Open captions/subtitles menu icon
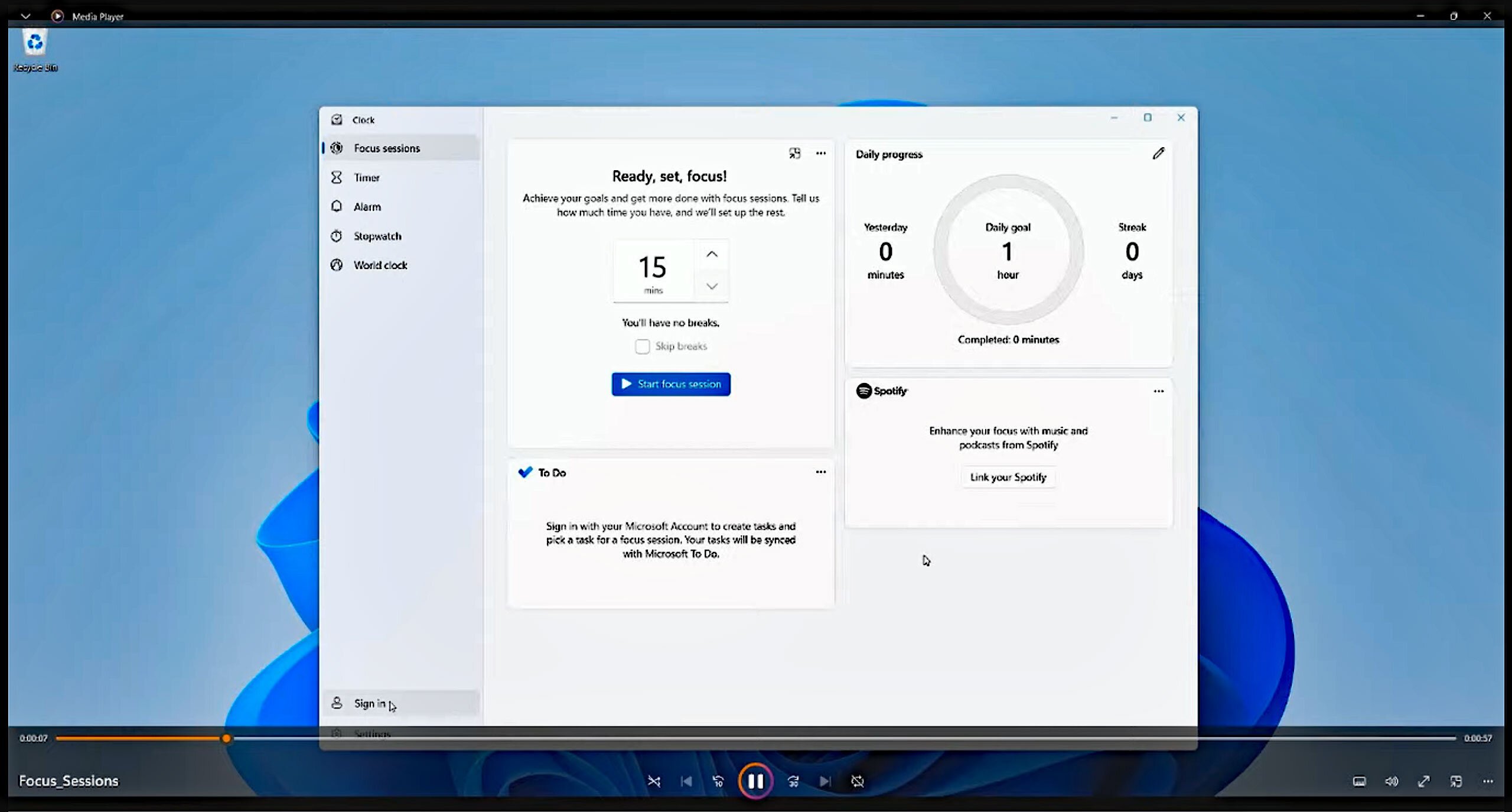The image size is (1512, 812). [1359, 781]
